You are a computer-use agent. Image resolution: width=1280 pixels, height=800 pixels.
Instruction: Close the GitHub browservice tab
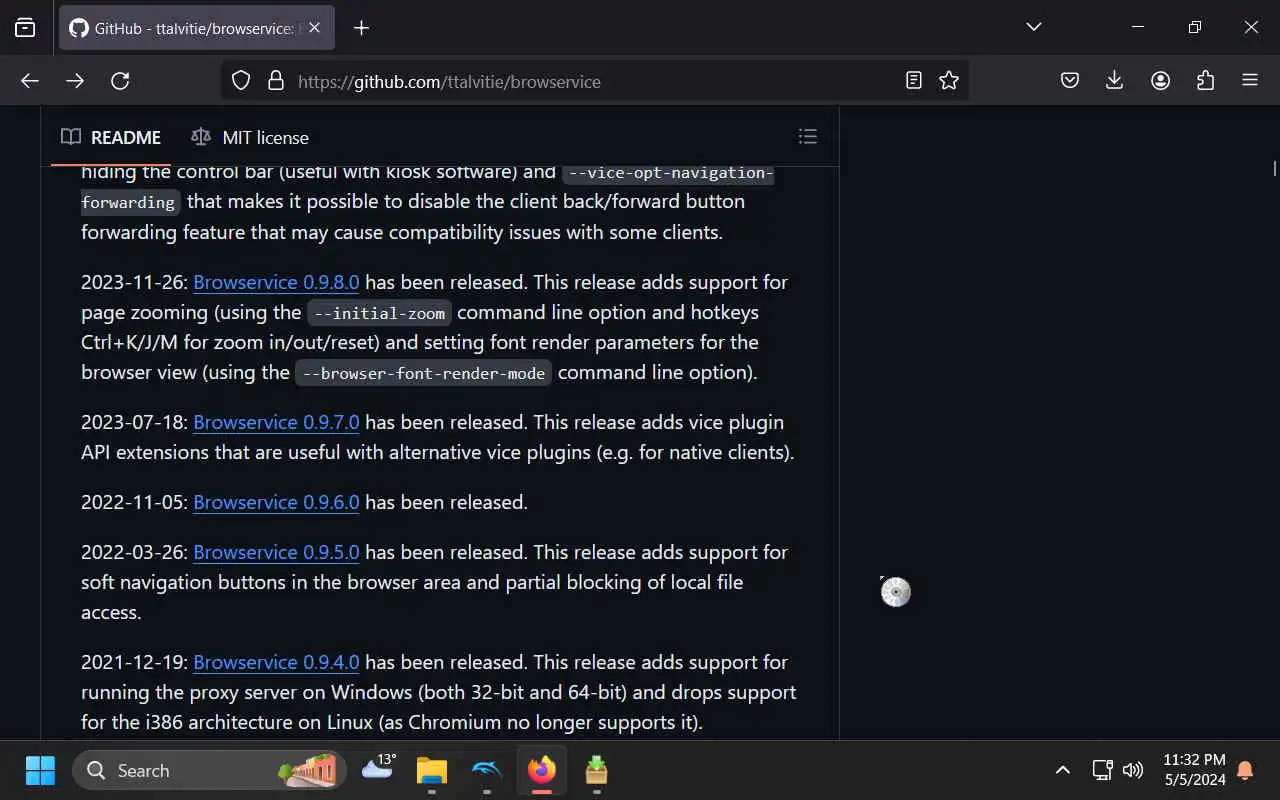[314, 28]
